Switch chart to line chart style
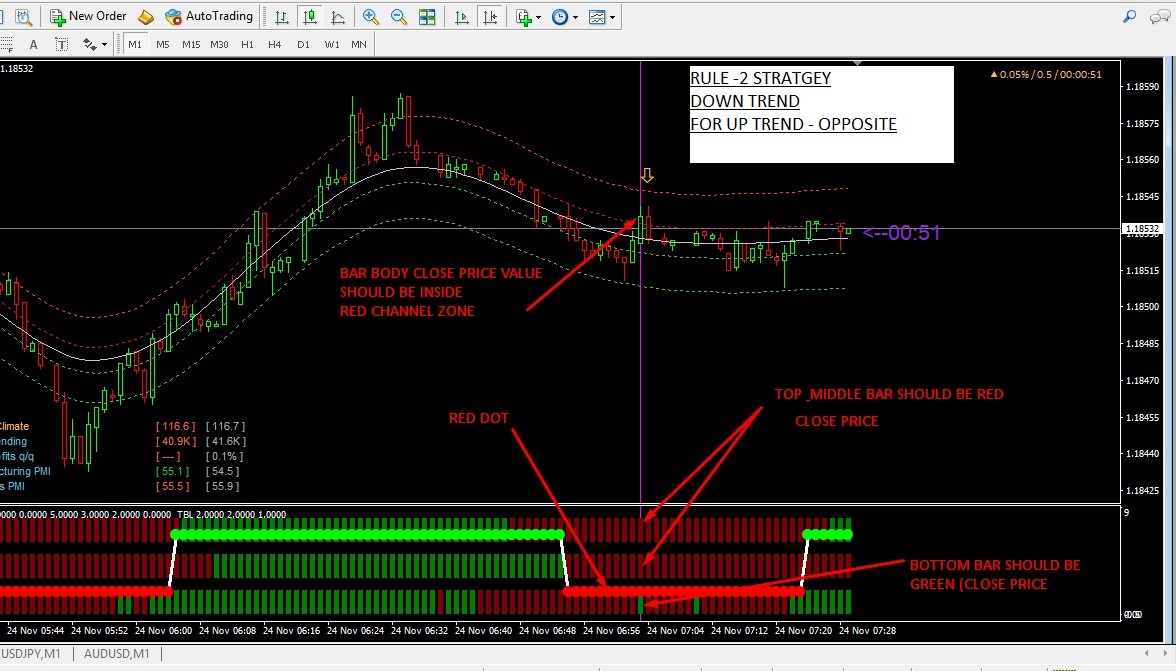Image resolution: width=1176 pixels, height=671 pixels. (x=338, y=16)
